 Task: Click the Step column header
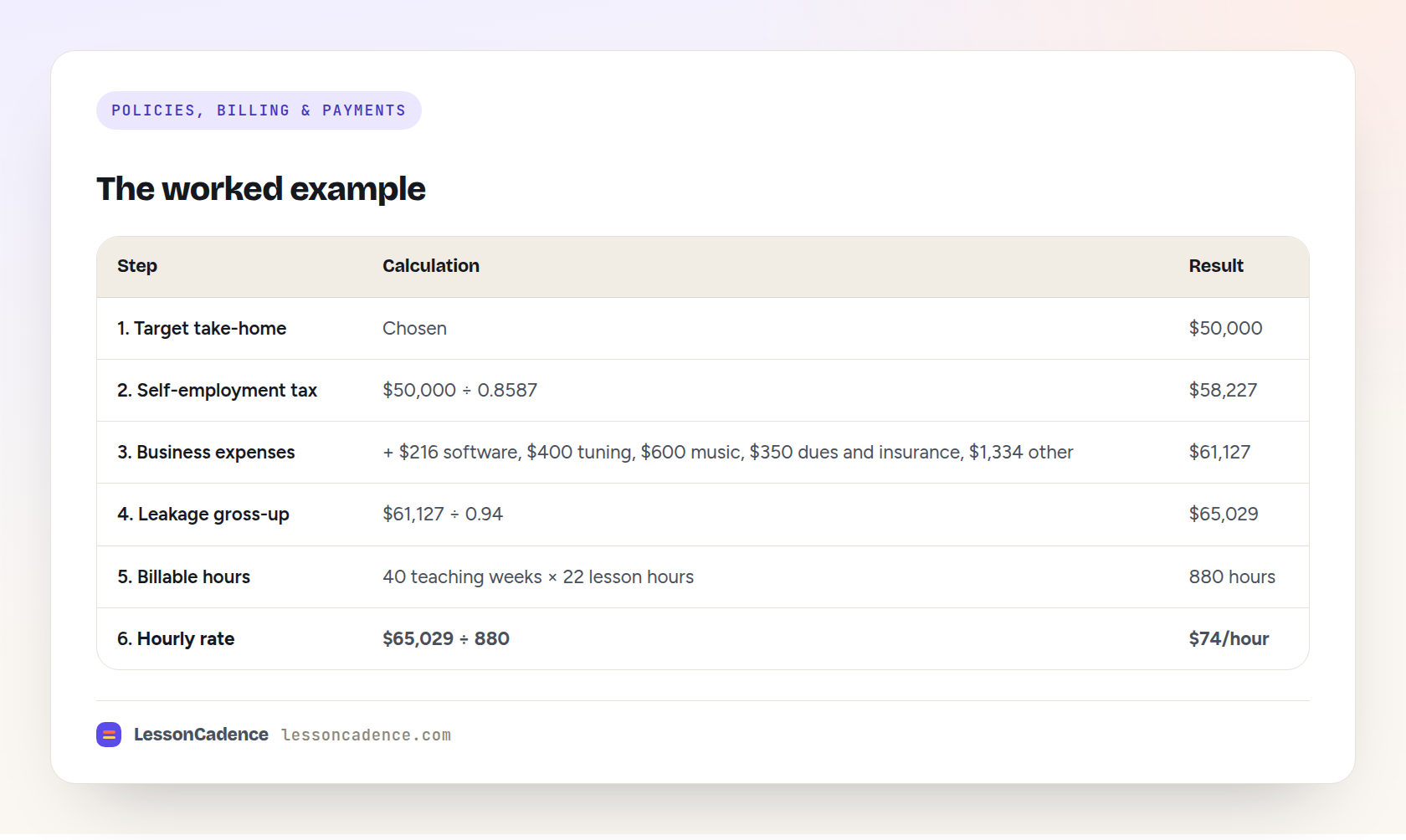tap(137, 266)
